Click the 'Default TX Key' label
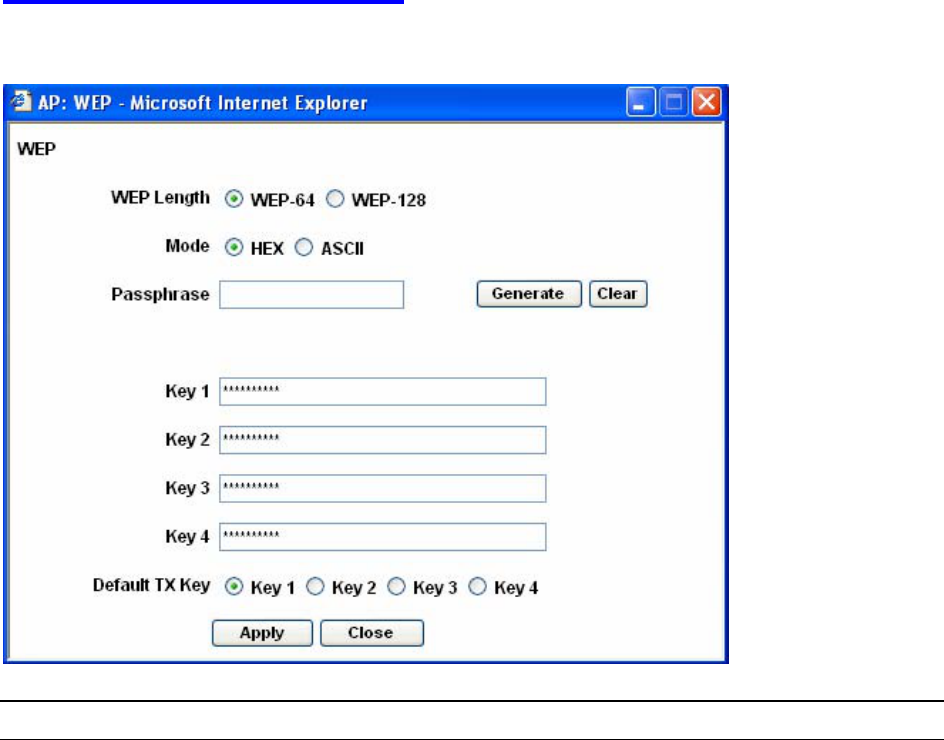 [x=151, y=585]
